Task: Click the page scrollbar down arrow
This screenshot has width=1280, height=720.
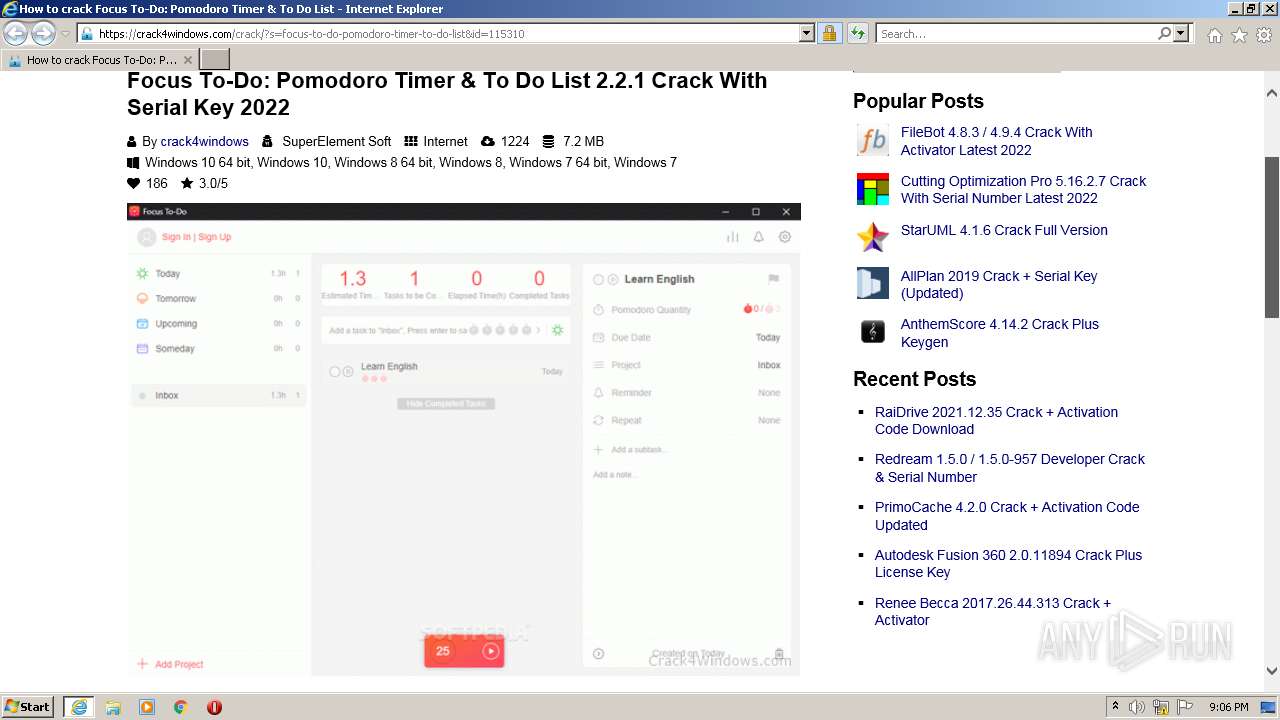Action: tap(1272, 672)
